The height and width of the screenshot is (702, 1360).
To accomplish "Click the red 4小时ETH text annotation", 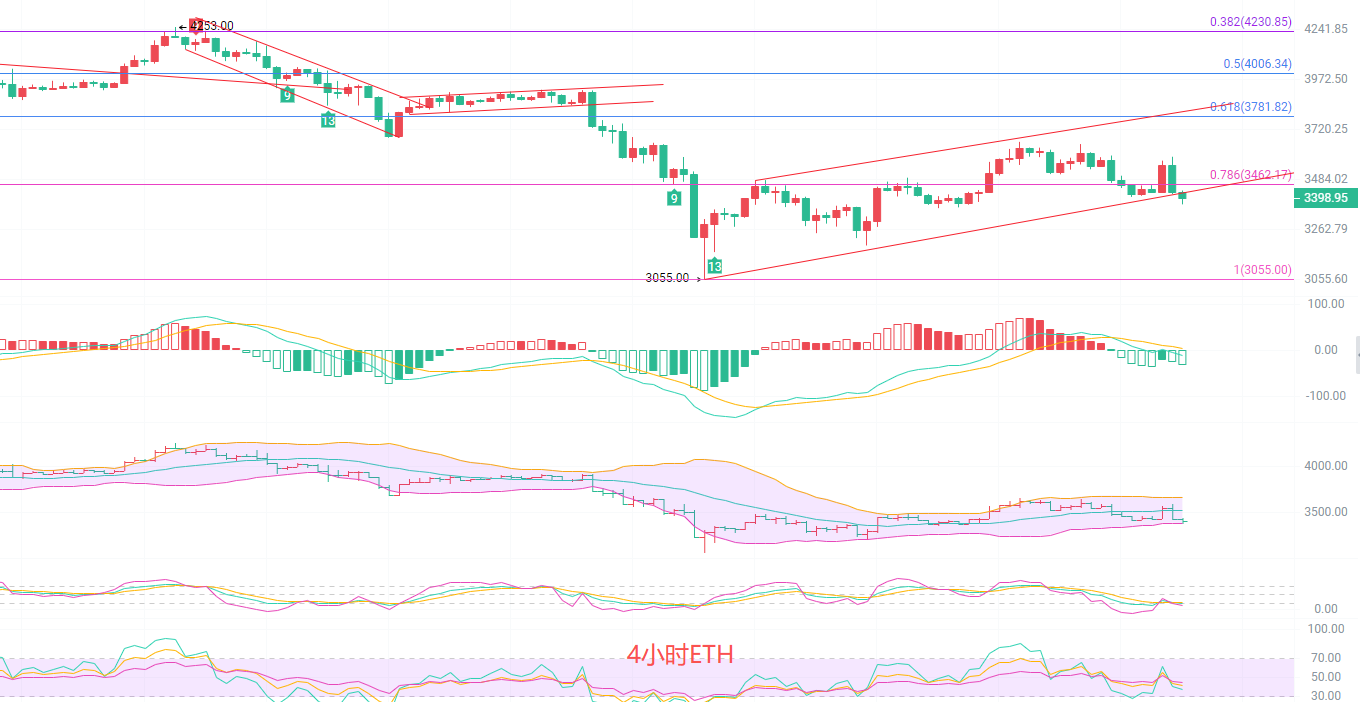I will [x=680, y=655].
